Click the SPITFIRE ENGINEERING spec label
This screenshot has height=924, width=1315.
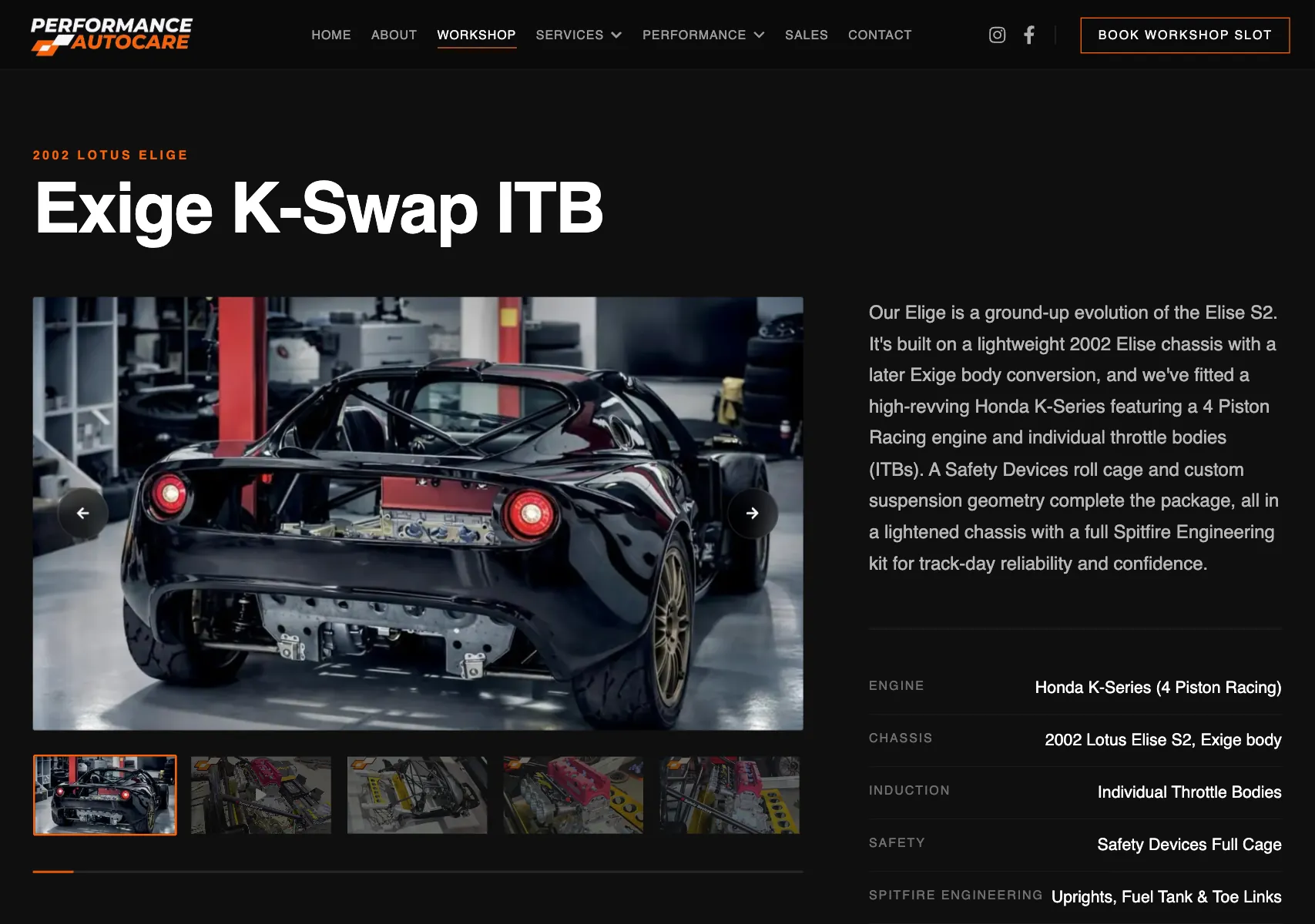click(955, 896)
